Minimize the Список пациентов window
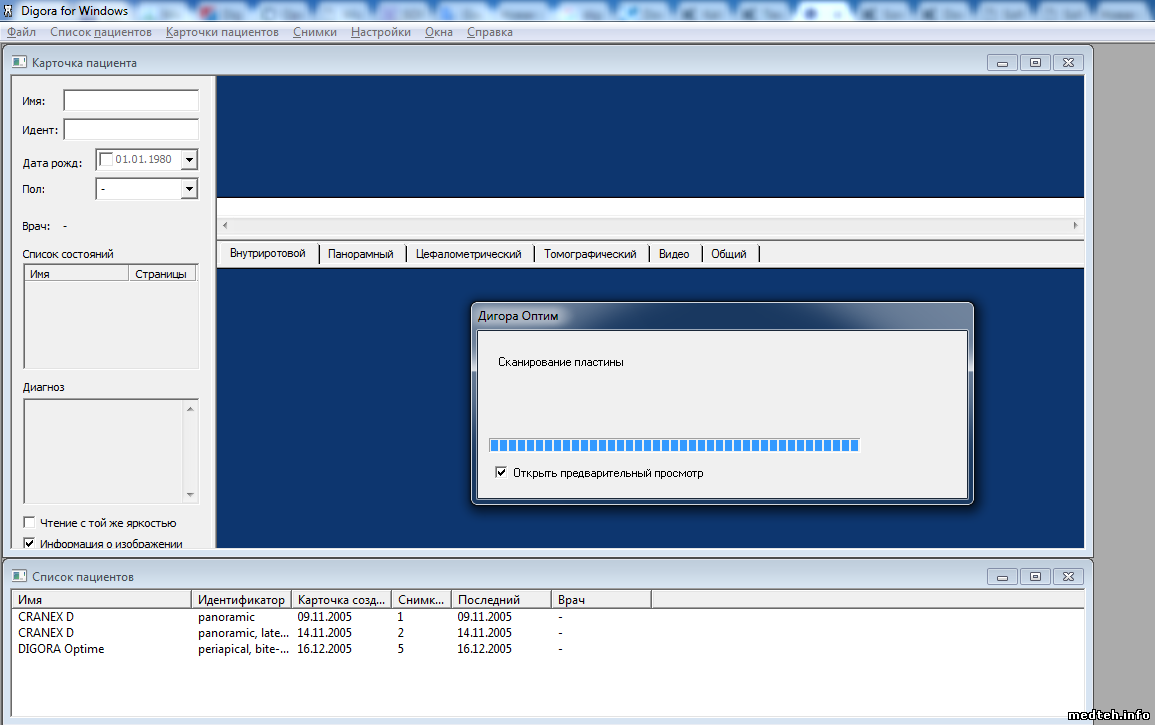This screenshot has height=725, width=1155. tap(1003, 576)
